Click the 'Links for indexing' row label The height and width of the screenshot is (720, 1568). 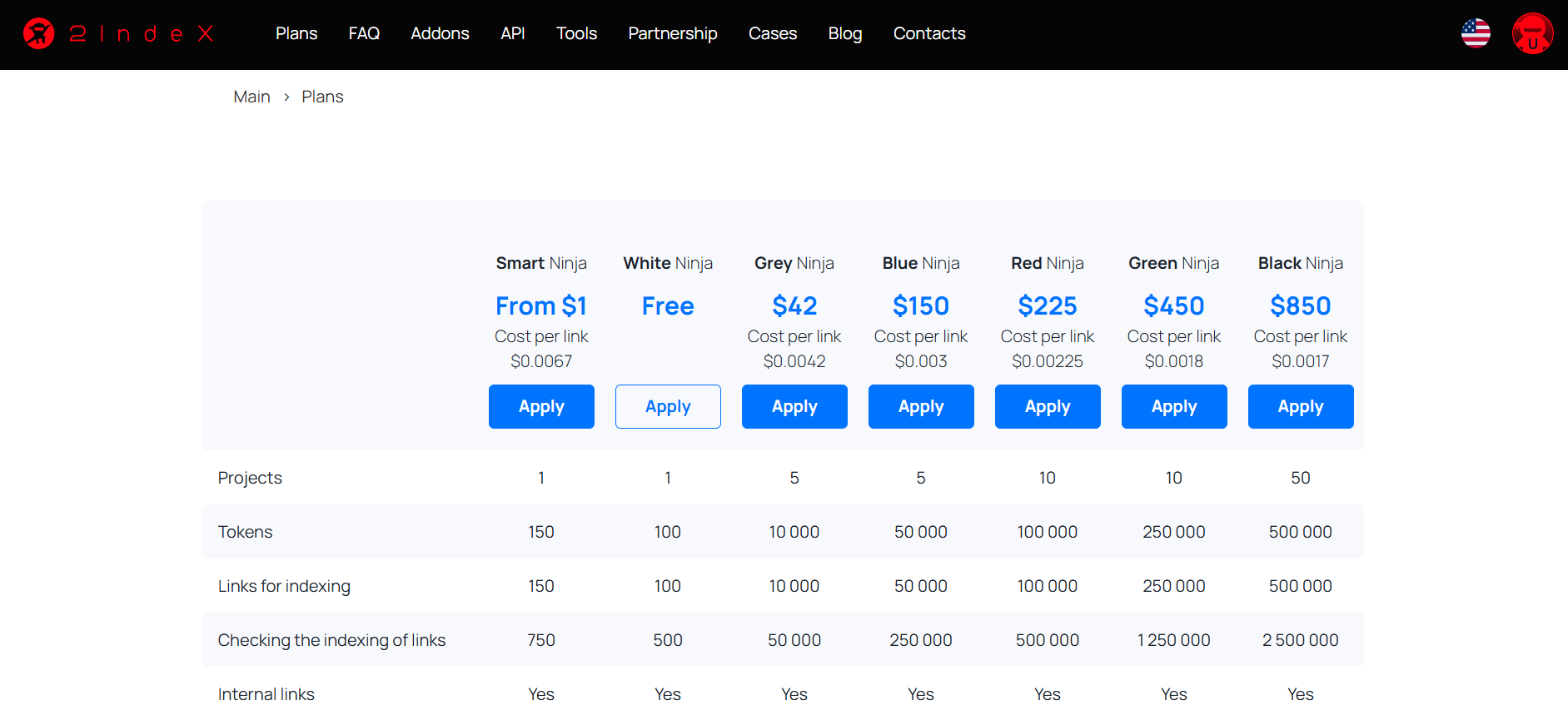pyautogui.click(x=284, y=586)
